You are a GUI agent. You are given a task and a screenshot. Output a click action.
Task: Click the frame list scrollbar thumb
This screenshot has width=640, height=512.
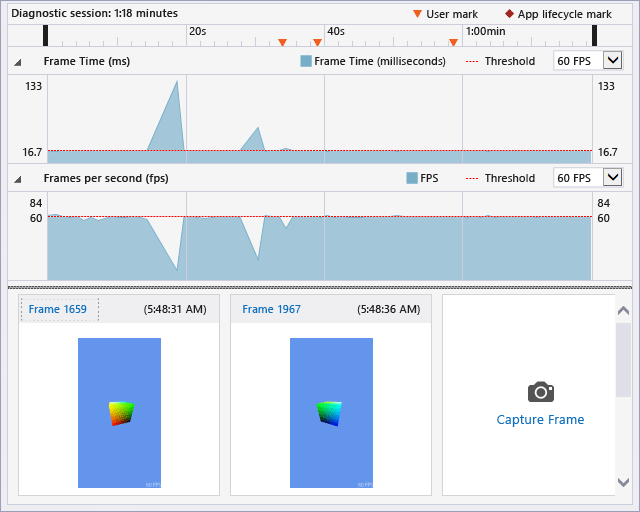[623, 359]
